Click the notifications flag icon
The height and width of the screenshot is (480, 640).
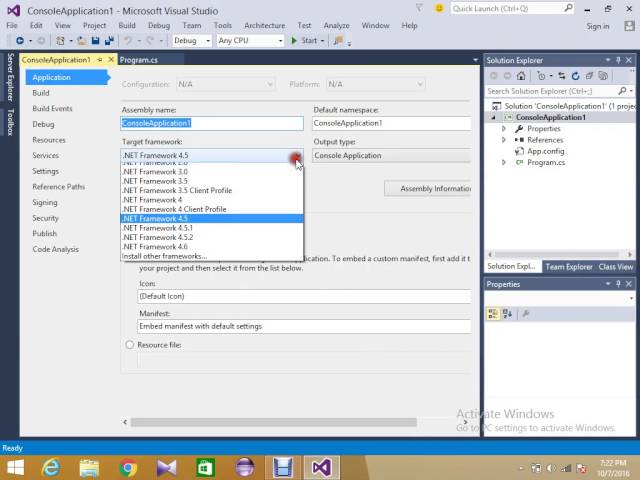tap(419, 8)
